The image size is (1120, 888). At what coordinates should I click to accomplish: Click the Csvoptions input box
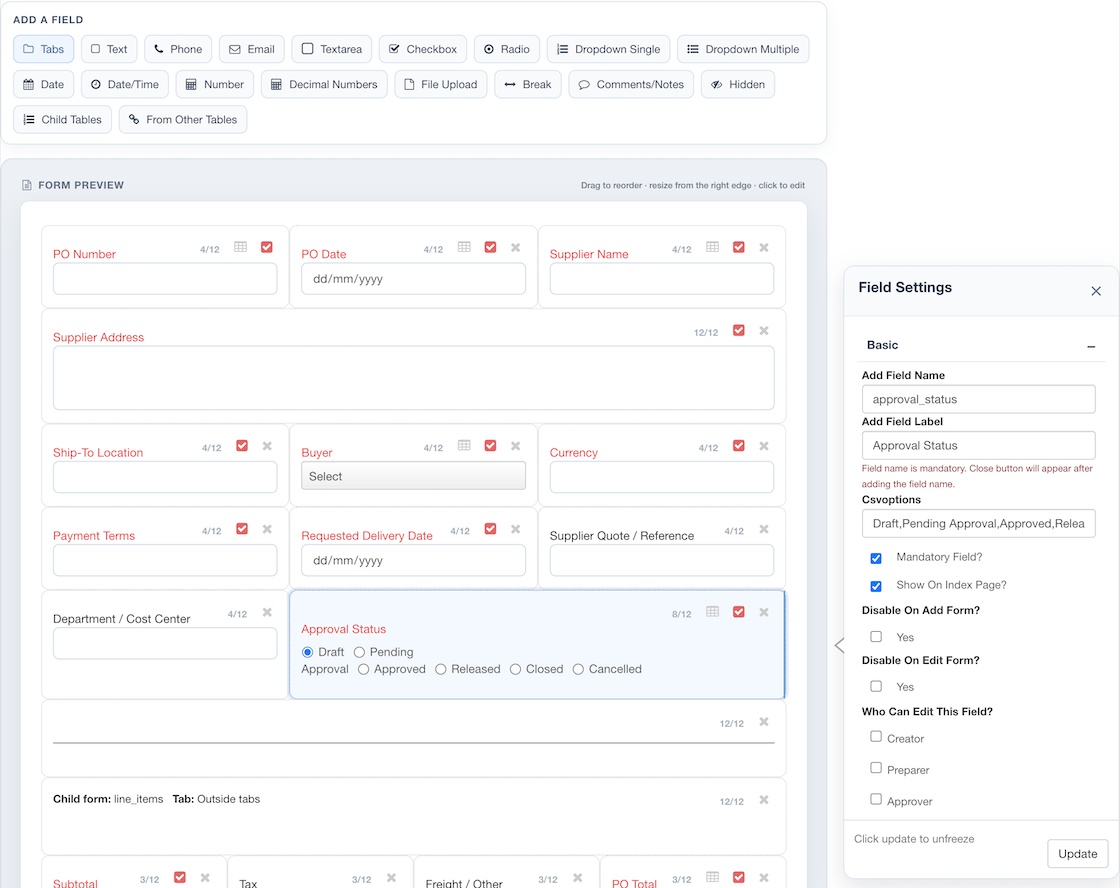978,524
